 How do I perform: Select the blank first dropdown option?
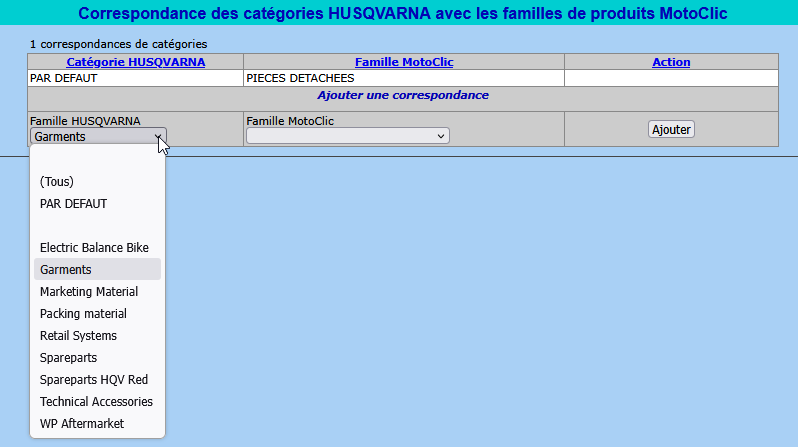(x=97, y=160)
